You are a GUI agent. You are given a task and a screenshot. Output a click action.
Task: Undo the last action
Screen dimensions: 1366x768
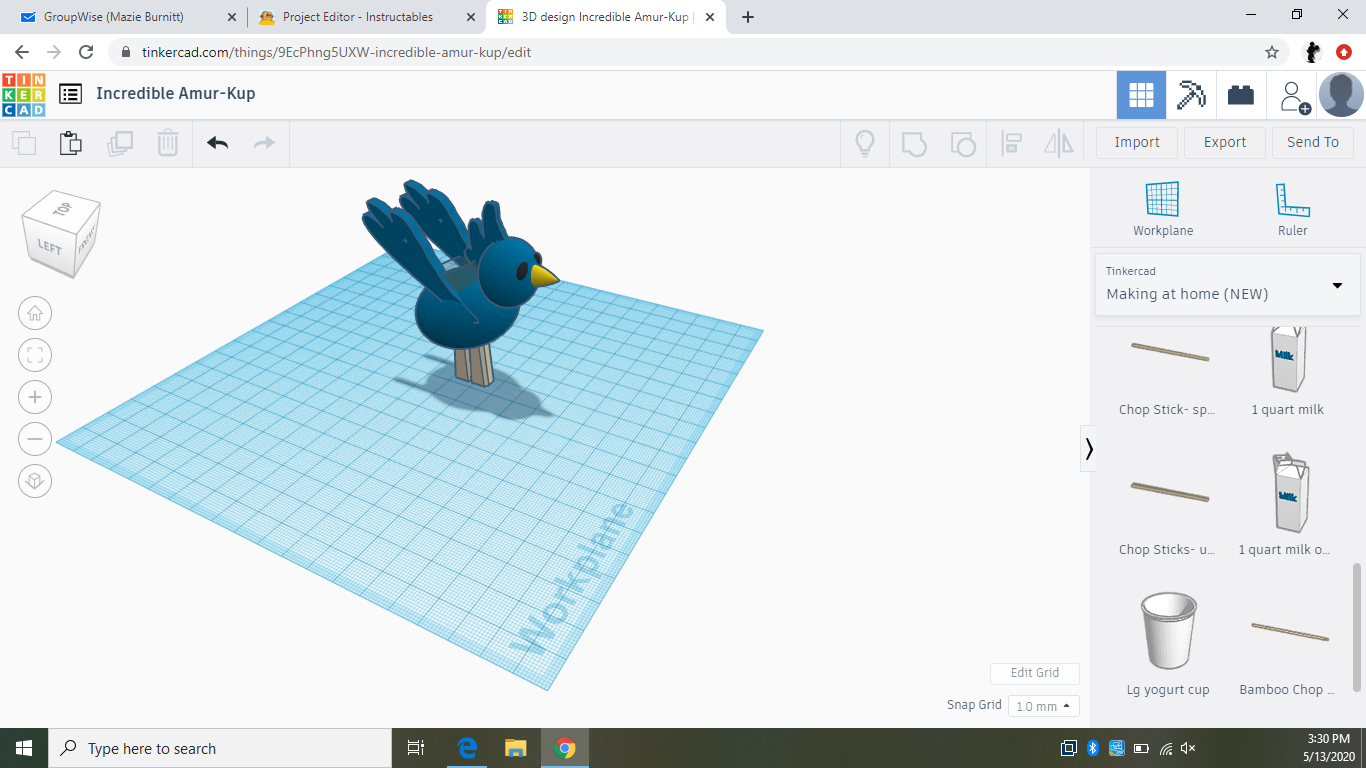[x=217, y=143]
